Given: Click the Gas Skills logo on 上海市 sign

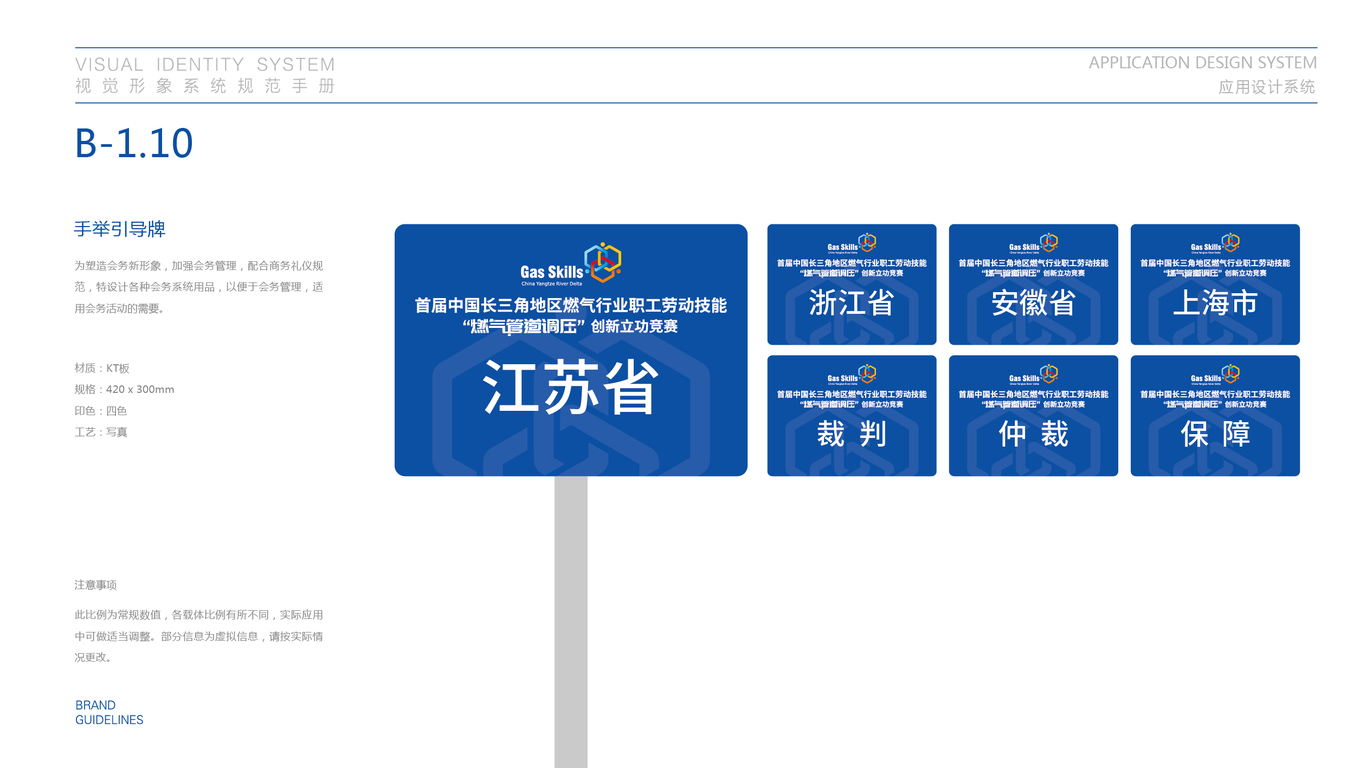Looking at the screenshot, I should coord(1215,244).
